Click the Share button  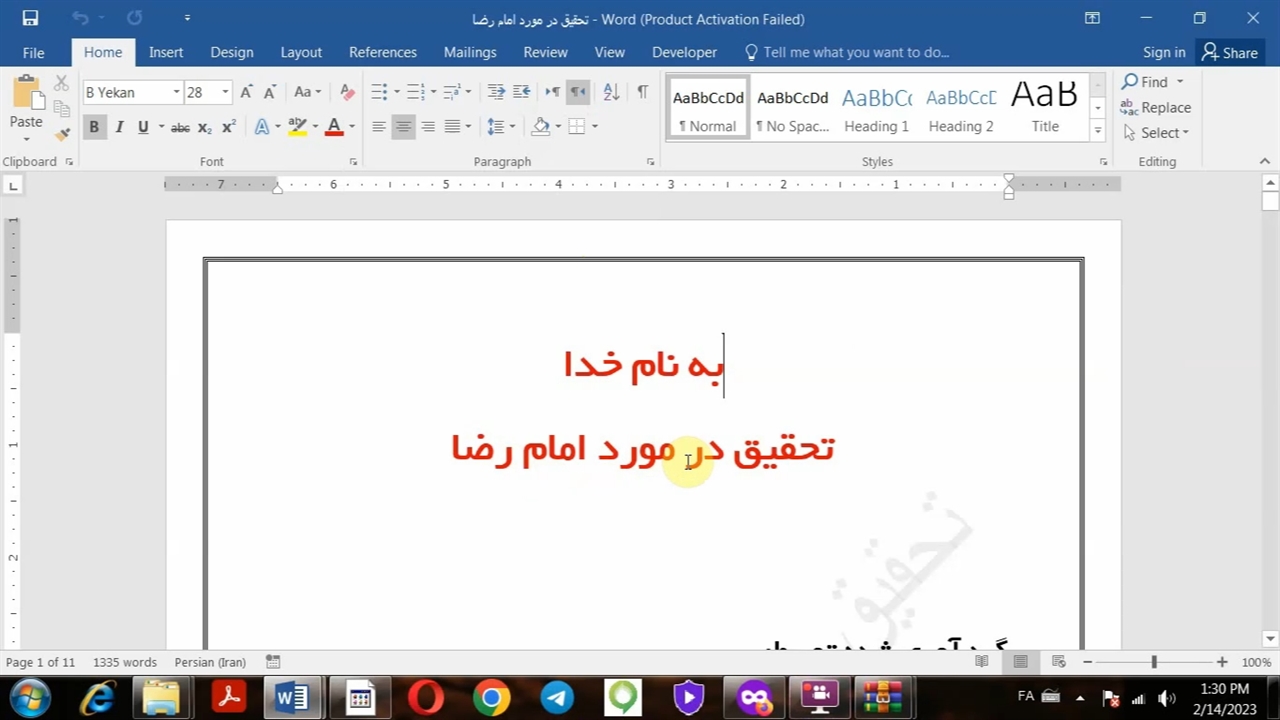(x=1229, y=52)
